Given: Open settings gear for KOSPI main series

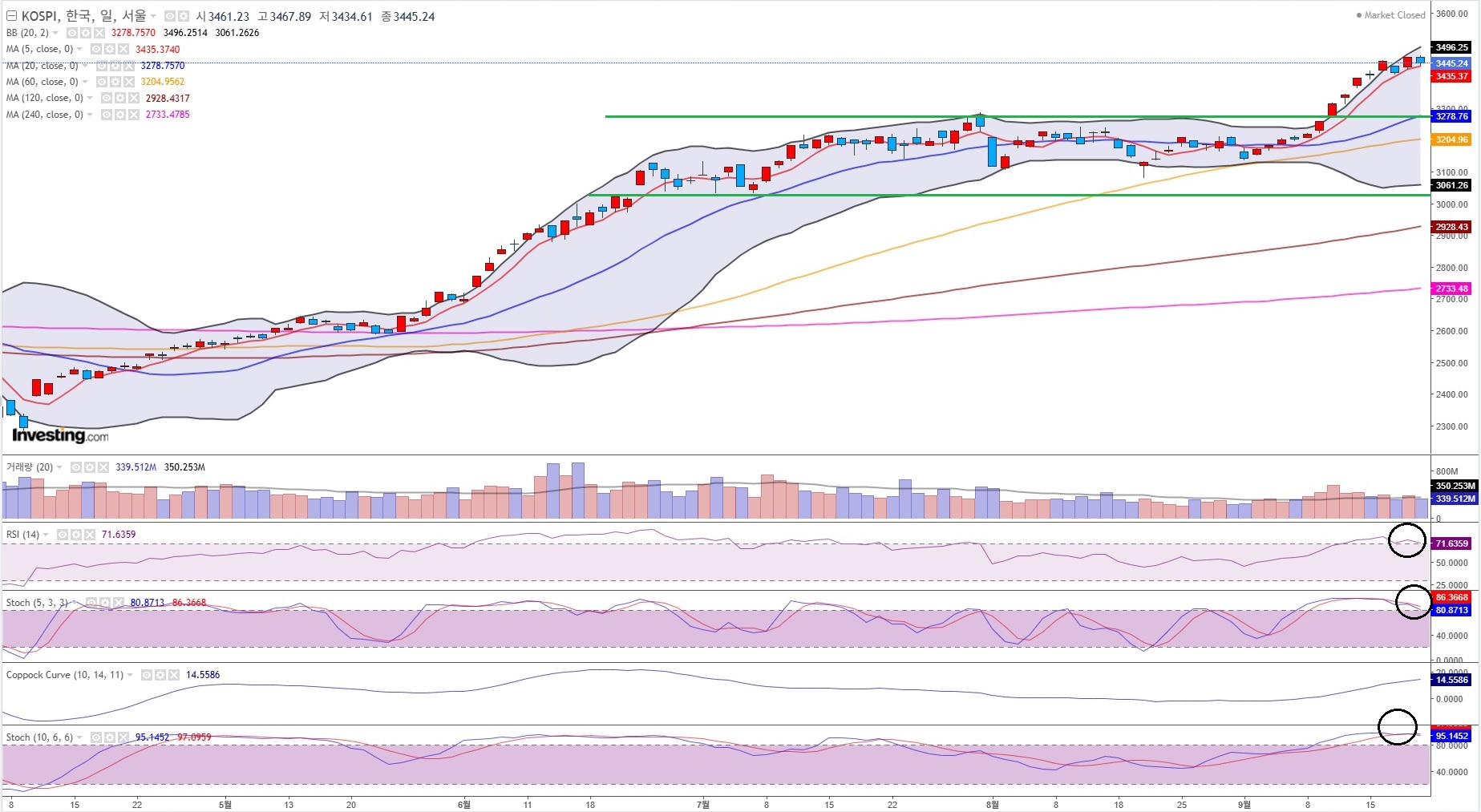Looking at the screenshot, I should tap(184, 16).
